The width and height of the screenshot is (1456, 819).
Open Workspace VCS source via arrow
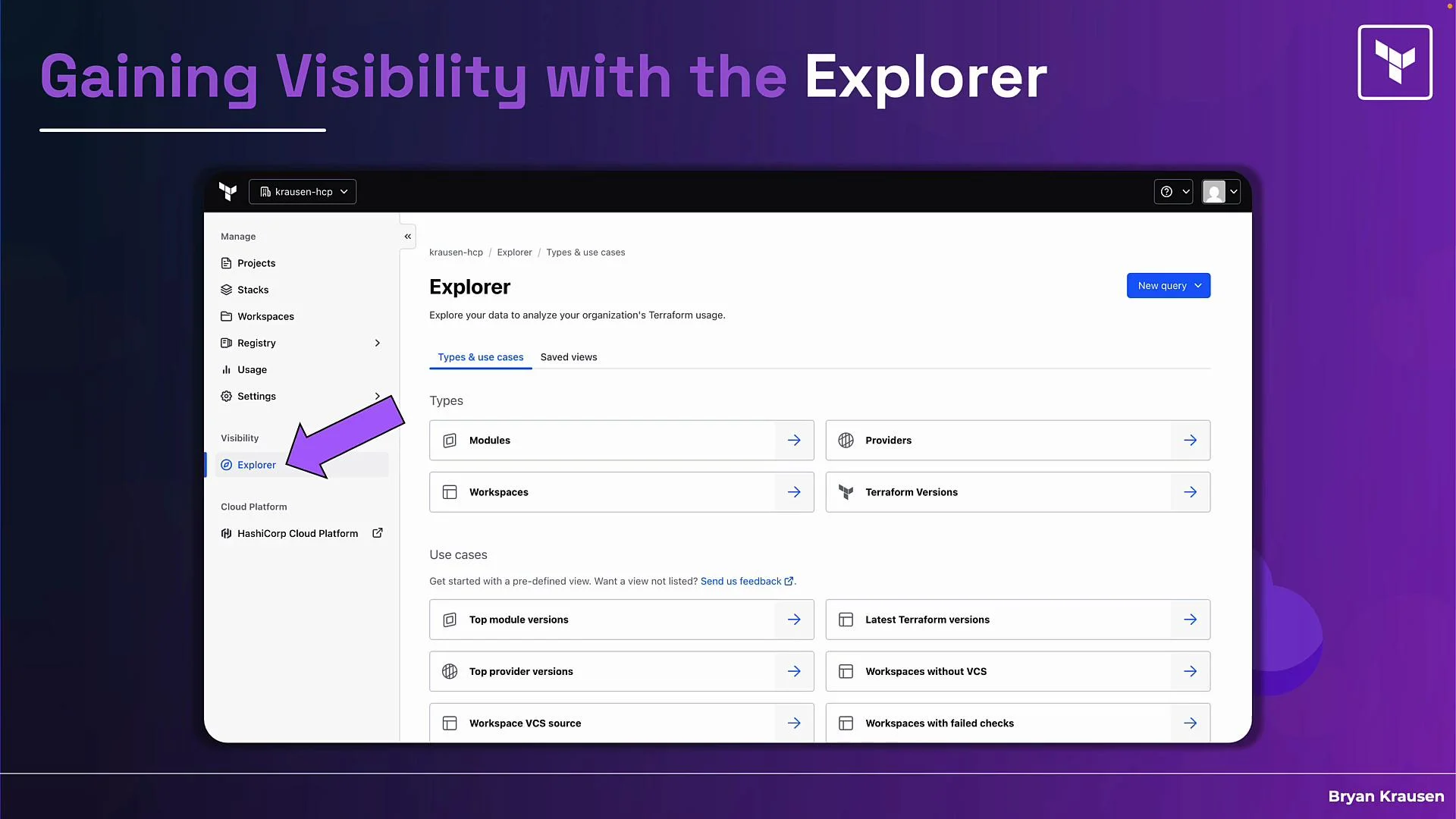click(x=794, y=723)
